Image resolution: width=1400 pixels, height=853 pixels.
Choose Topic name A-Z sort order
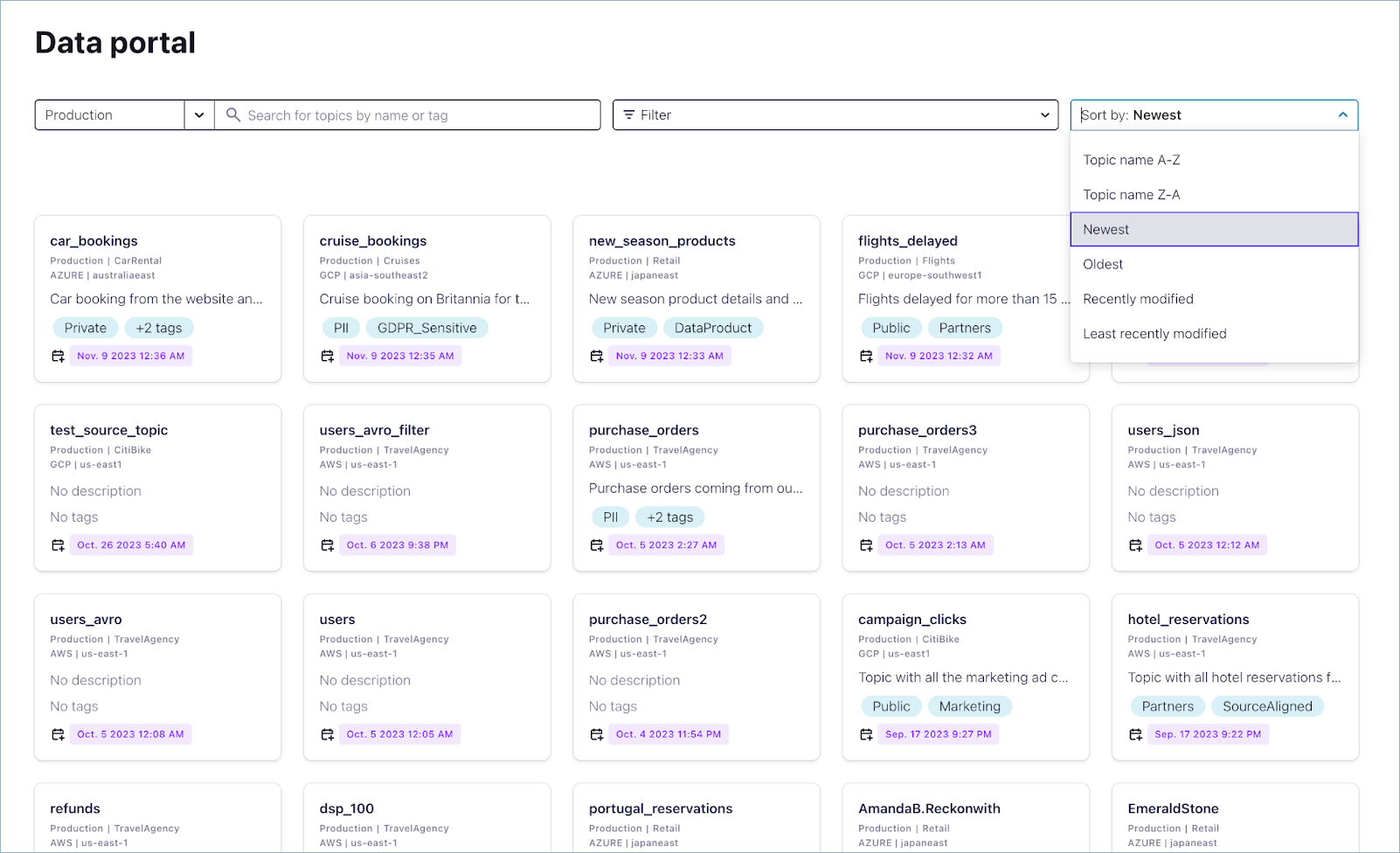pyautogui.click(x=1131, y=159)
